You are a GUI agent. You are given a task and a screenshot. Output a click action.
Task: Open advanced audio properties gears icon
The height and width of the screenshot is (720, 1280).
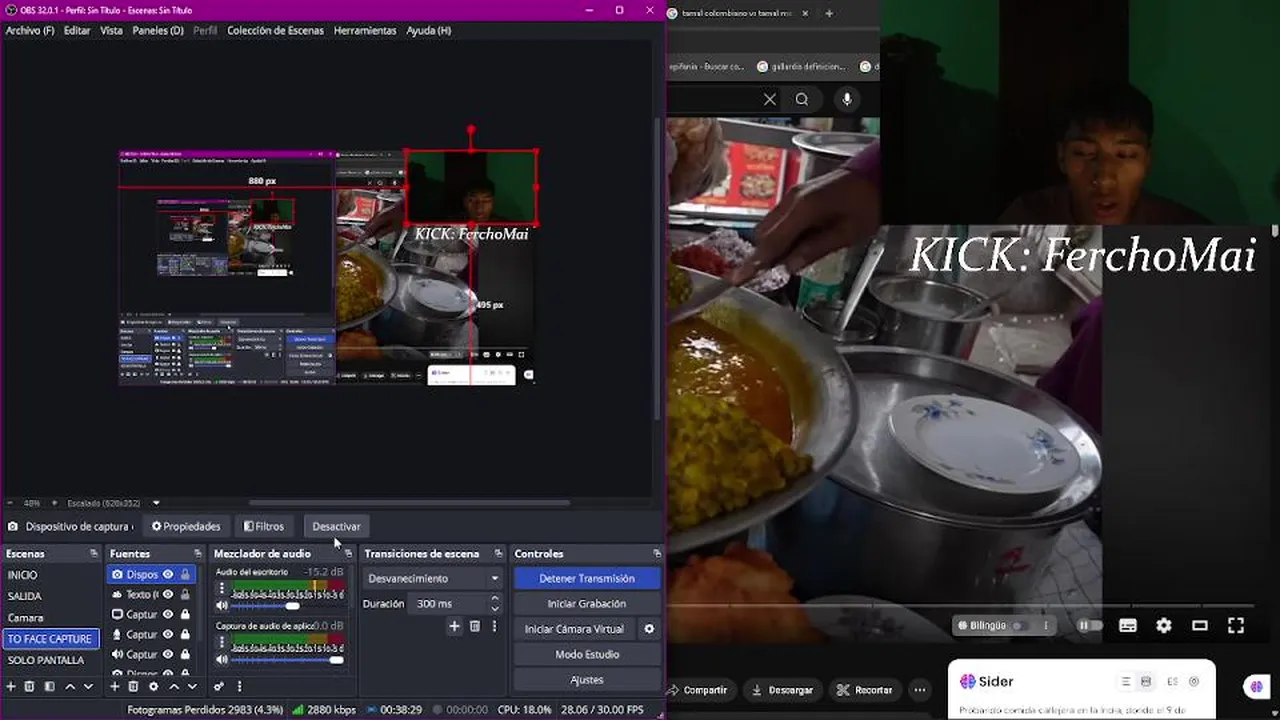pyautogui.click(x=219, y=686)
